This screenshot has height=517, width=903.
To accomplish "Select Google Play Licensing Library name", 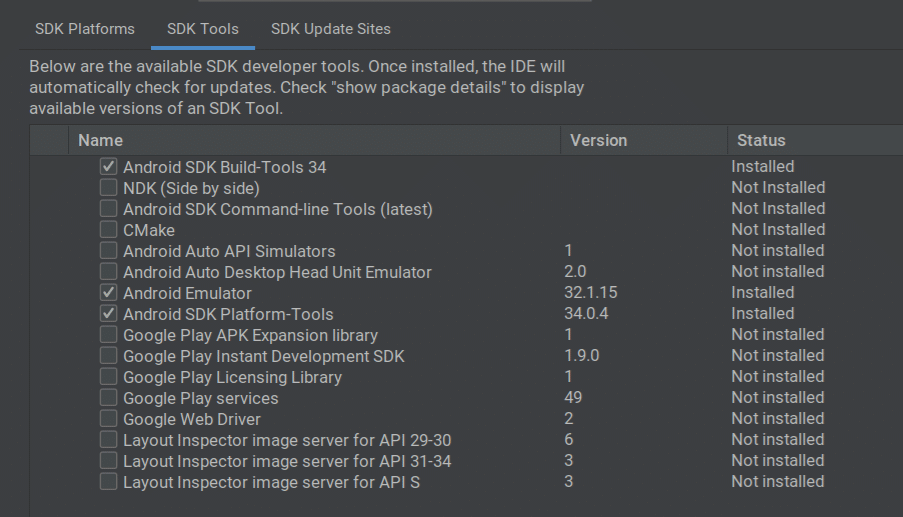I will pos(232,378).
